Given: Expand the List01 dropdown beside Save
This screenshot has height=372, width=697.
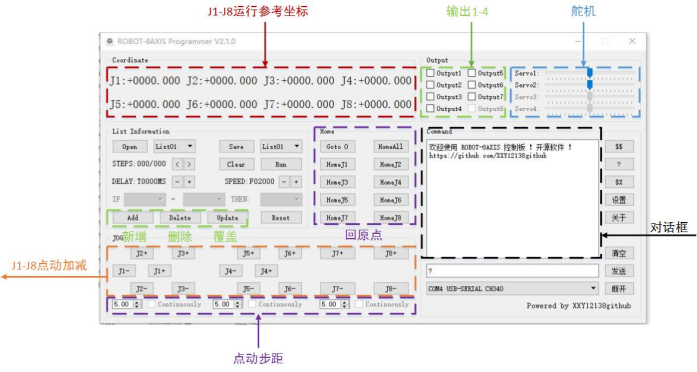Looking at the screenshot, I should pos(281,146).
